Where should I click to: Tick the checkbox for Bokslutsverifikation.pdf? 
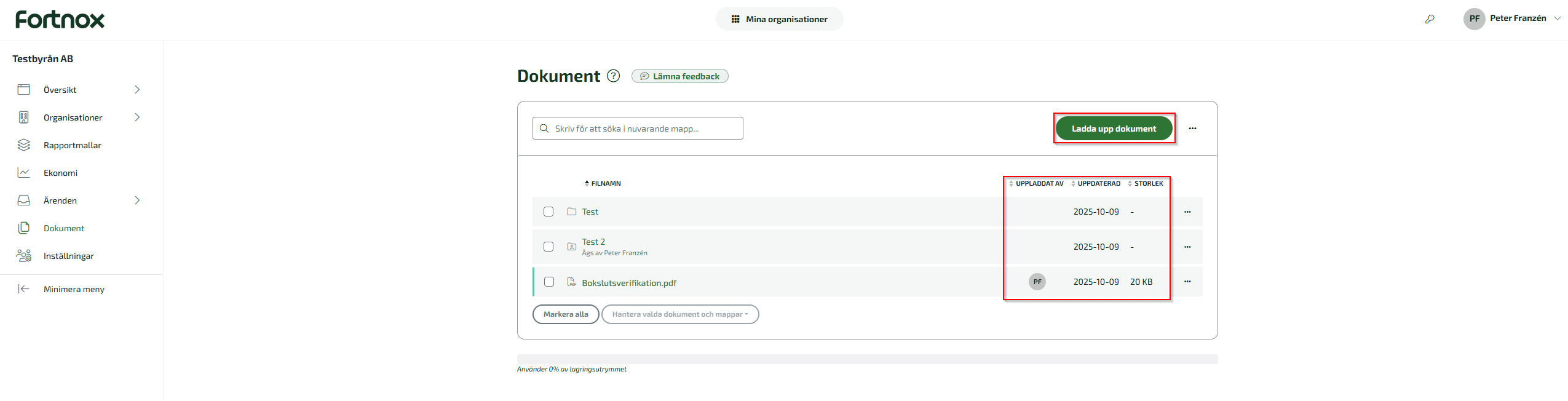[548, 282]
